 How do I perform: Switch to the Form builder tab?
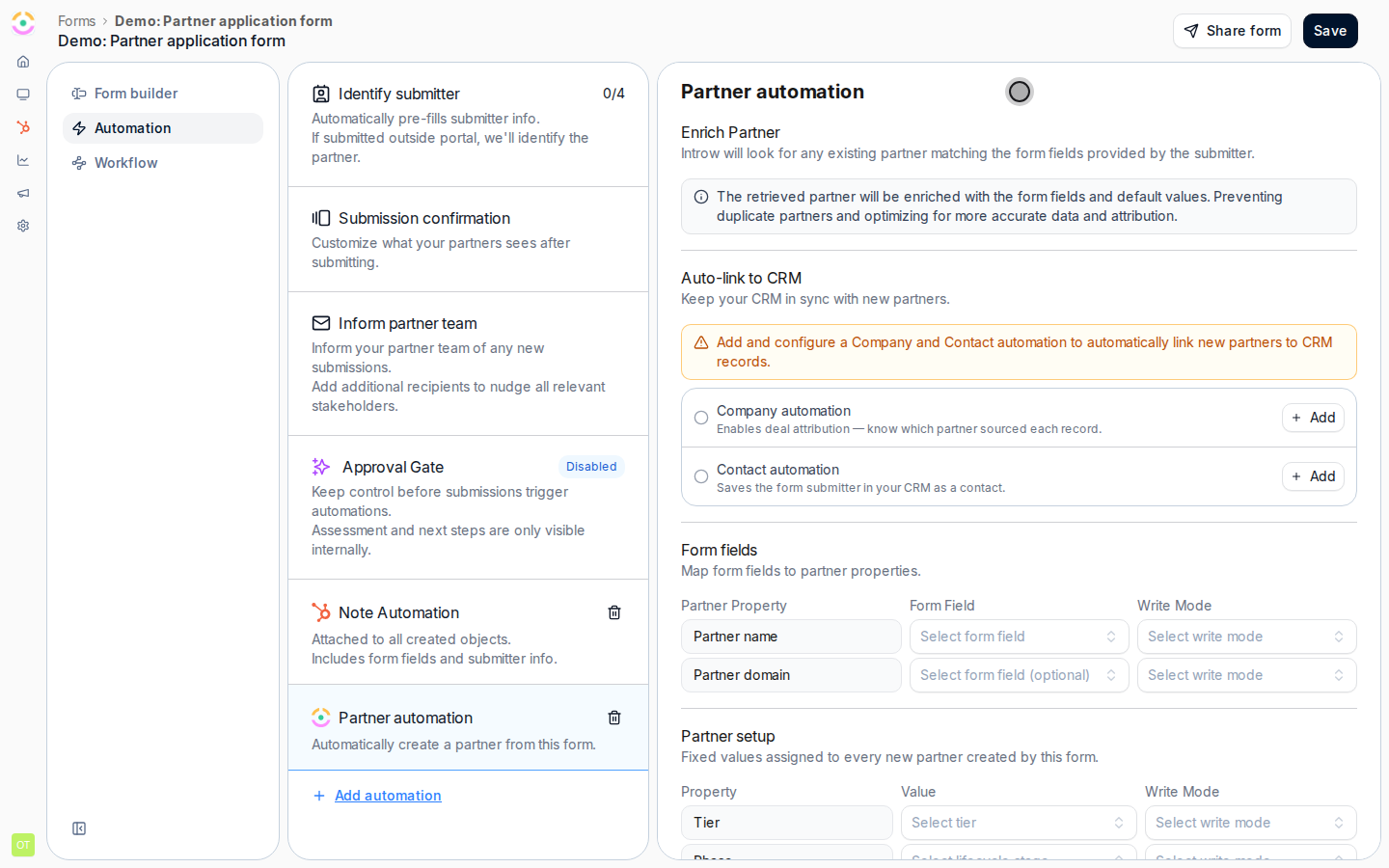(x=163, y=94)
